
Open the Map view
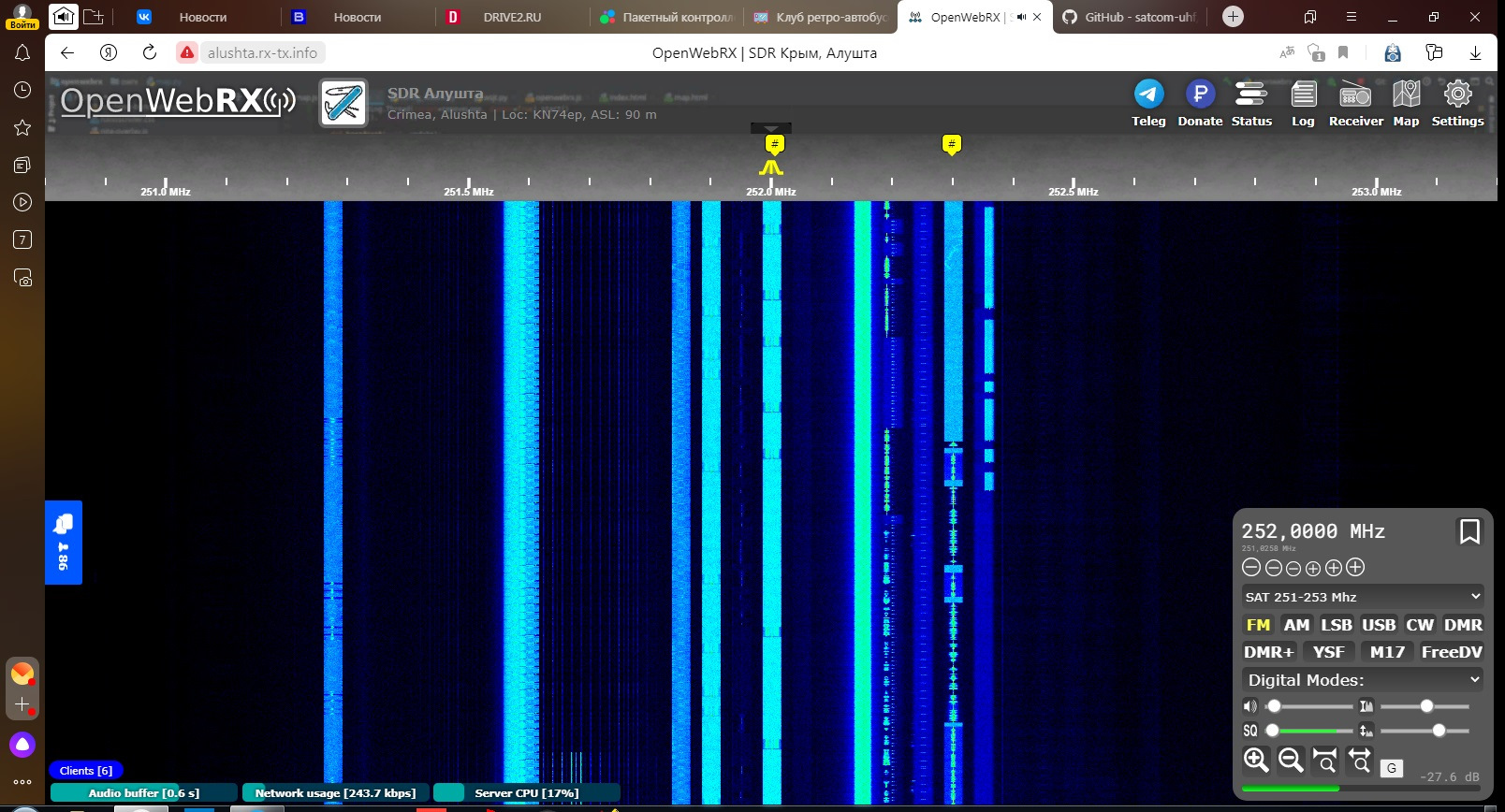1406,103
